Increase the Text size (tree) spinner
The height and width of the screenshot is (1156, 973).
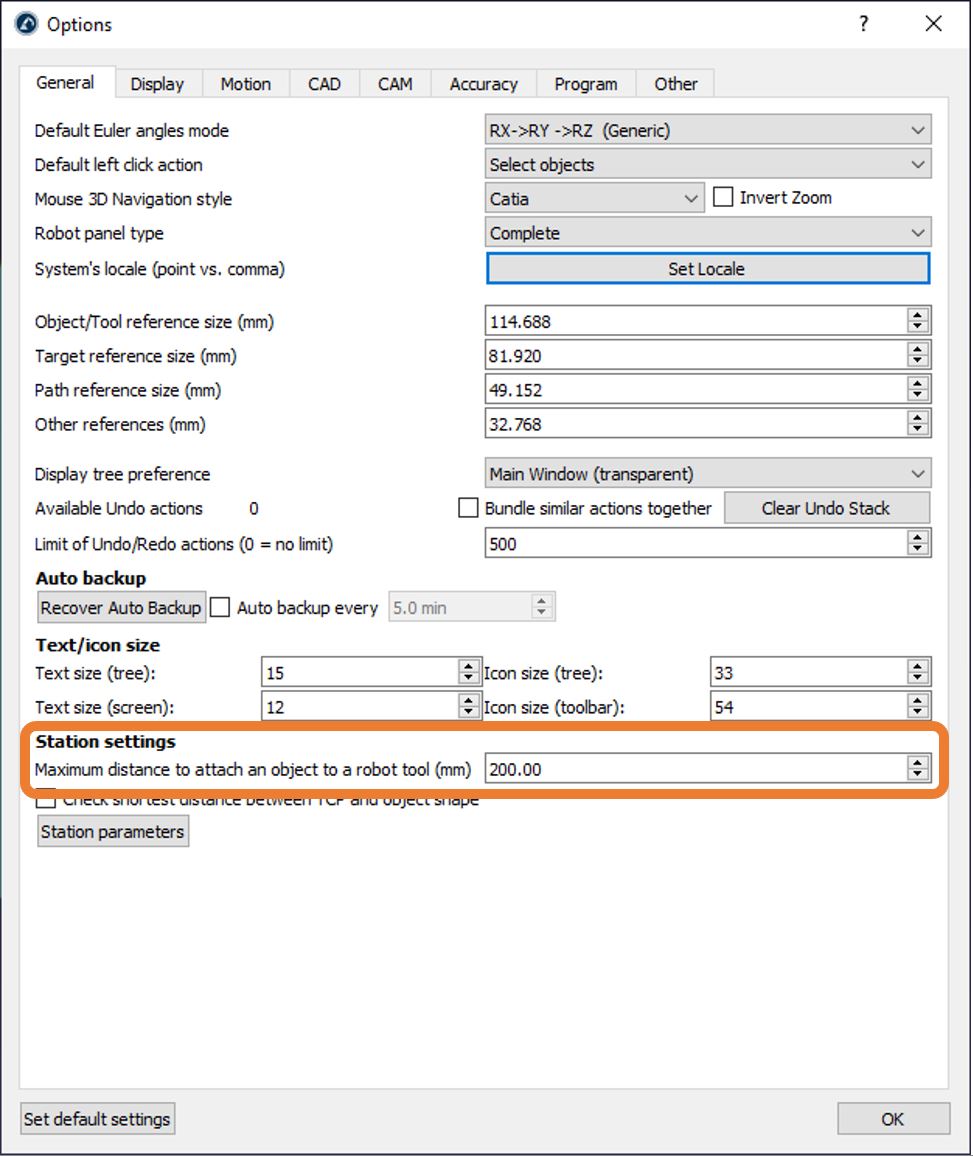[x=468, y=668]
